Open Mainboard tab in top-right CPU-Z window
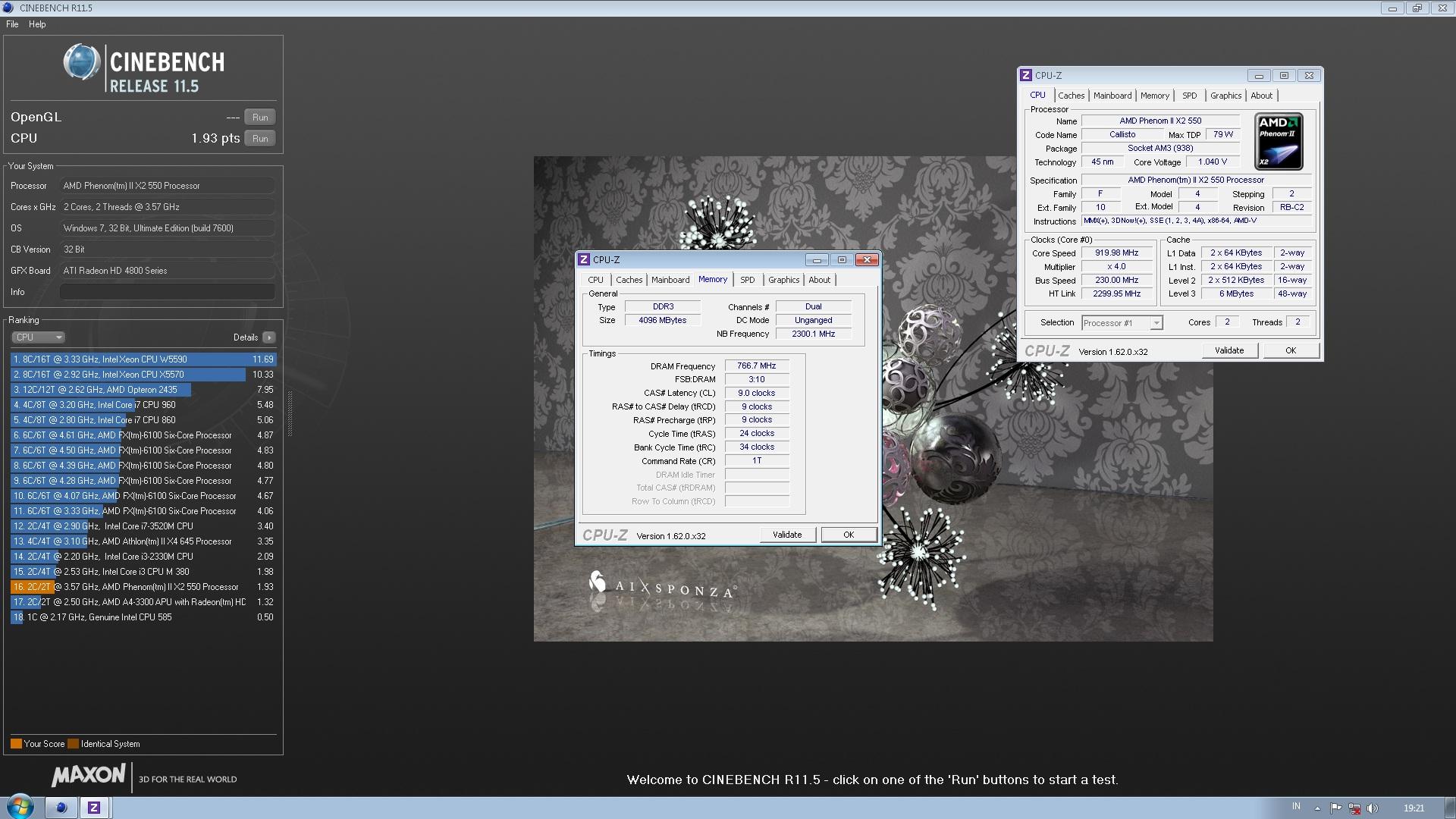The height and width of the screenshot is (819, 1456). [1112, 96]
